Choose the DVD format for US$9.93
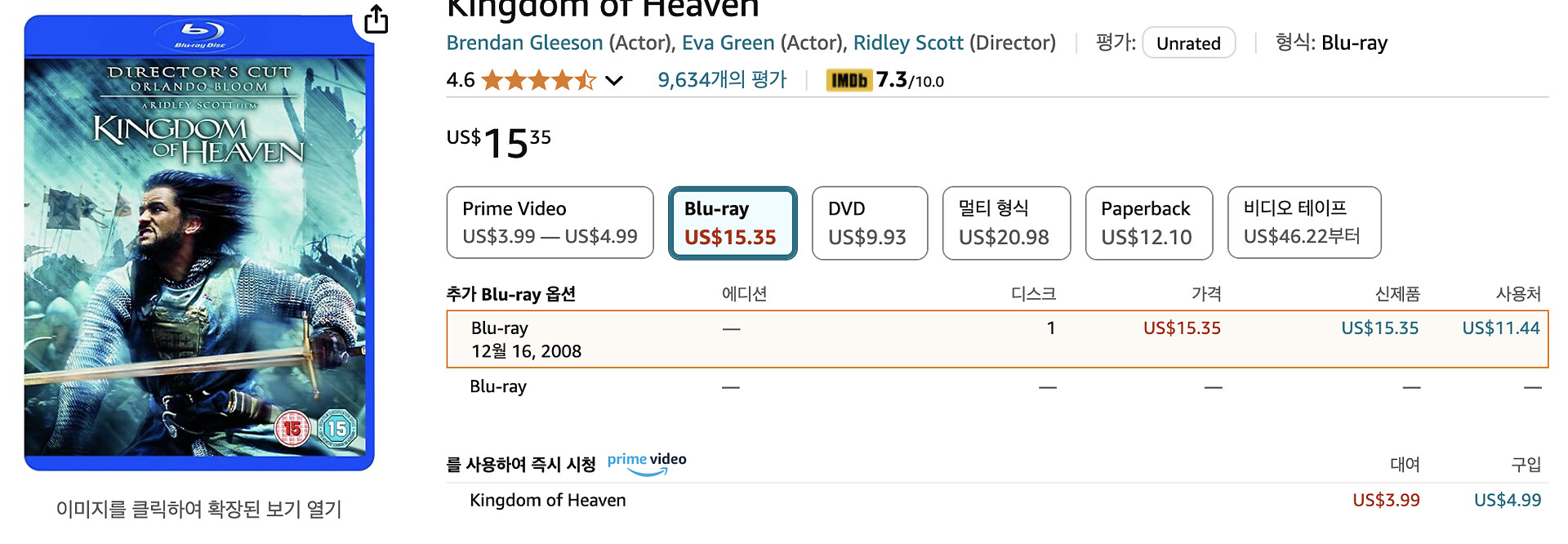The height and width of the screenshot is (544, 1568). [x=869, y=222]
